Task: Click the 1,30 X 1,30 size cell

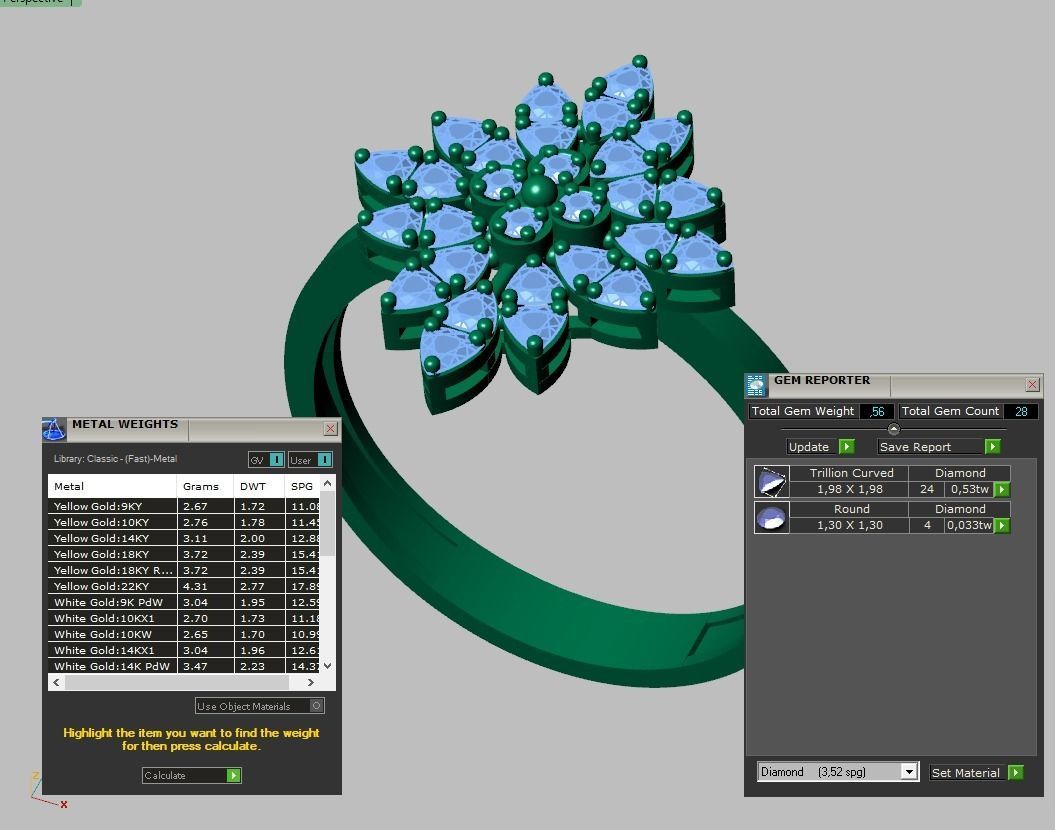Action: coord(850,525)
